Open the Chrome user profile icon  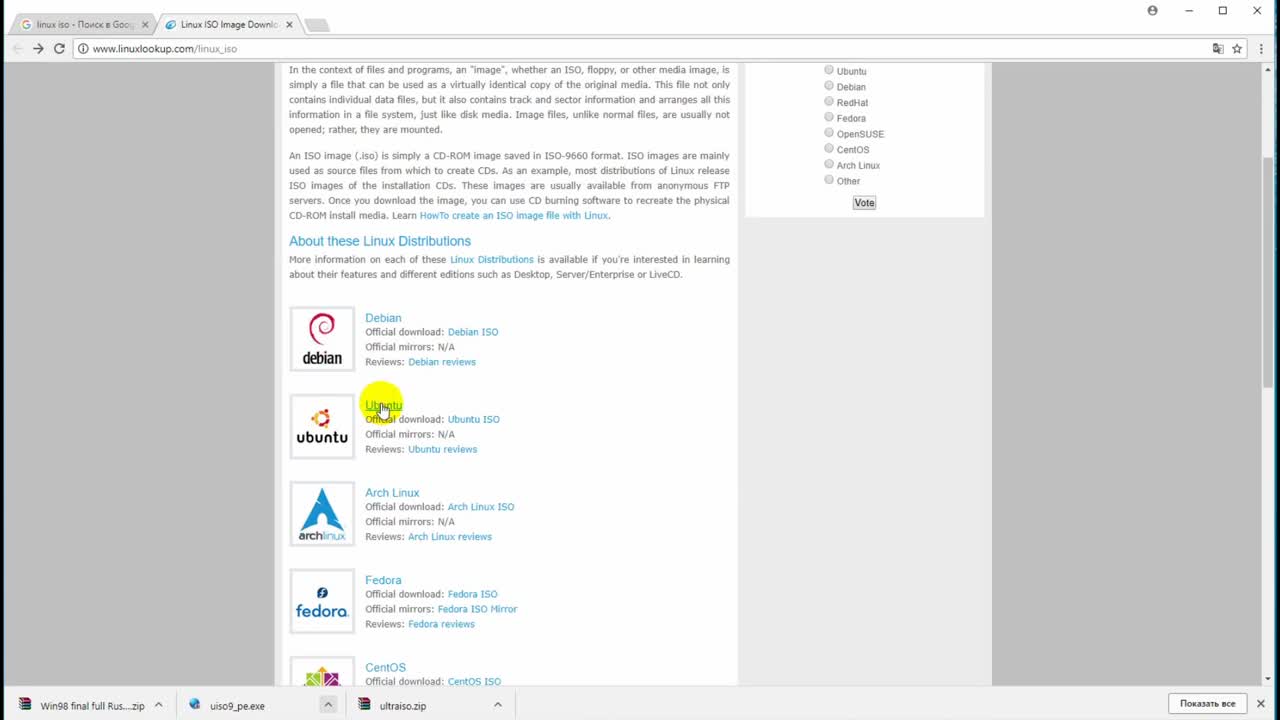[x=1152, y=10]
